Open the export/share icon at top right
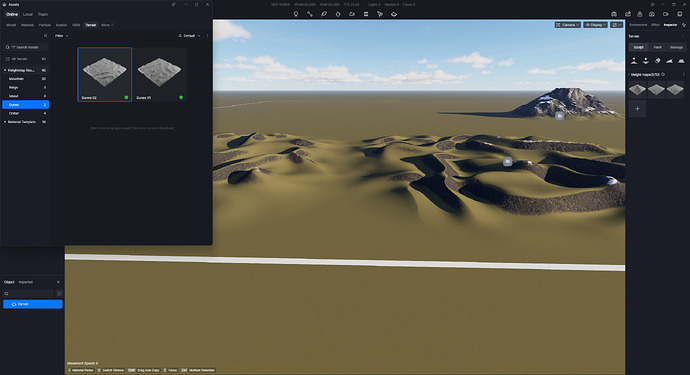The width and height of the screenshot is (690, 375). [x=628, y=14]
